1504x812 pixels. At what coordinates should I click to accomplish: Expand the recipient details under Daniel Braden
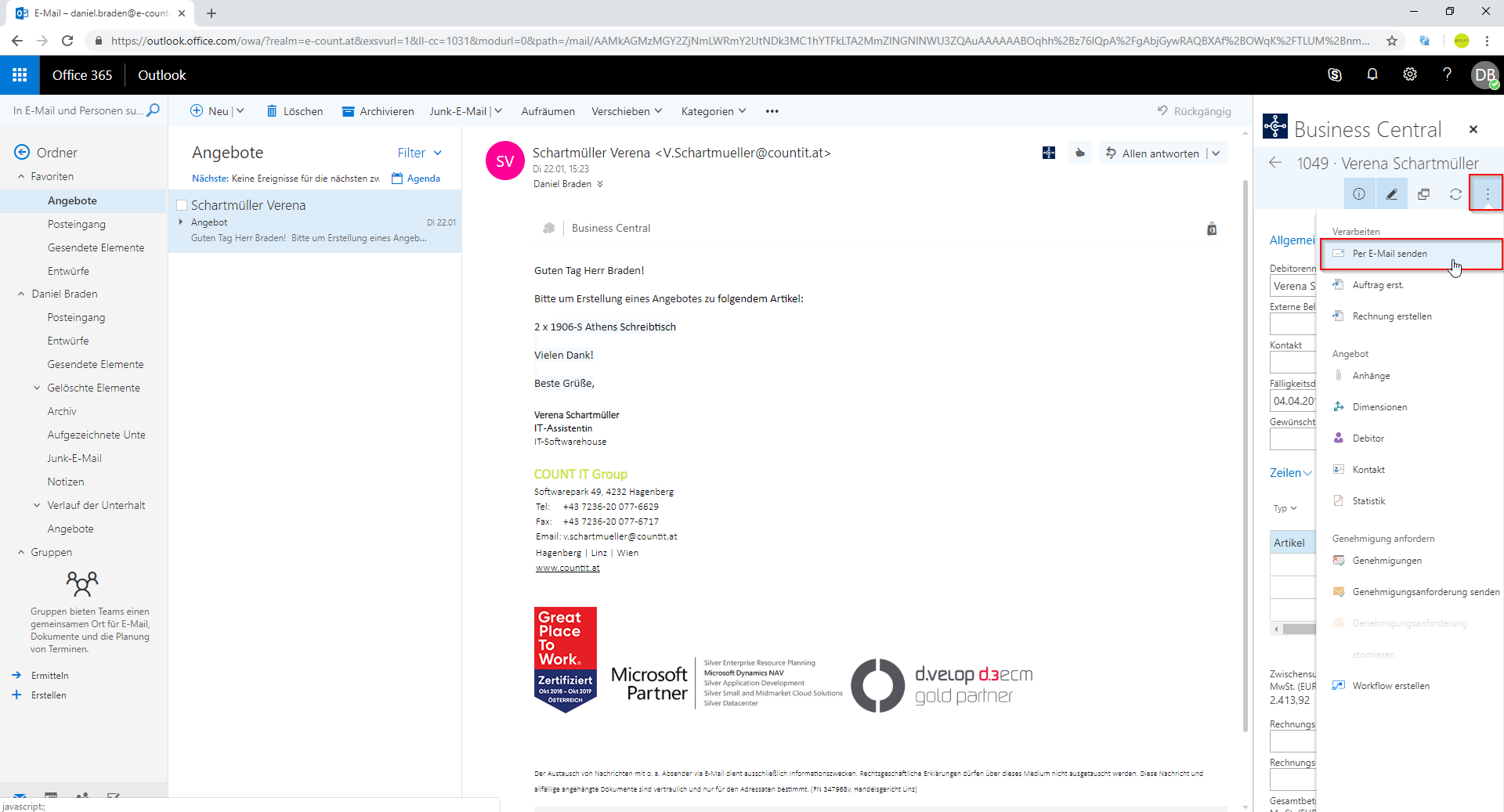[600, 184]
